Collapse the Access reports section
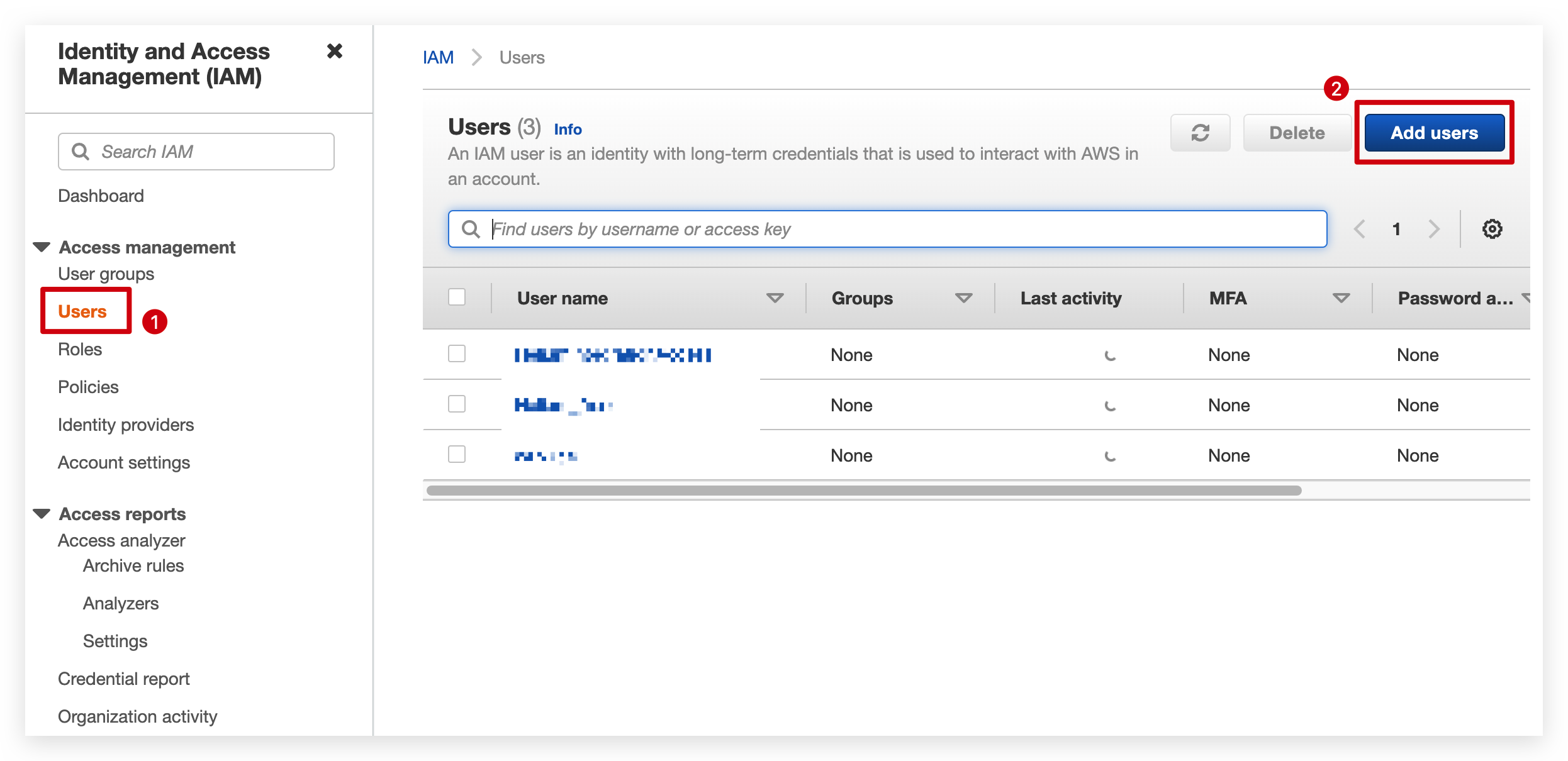Viewport: 1568px width, 761px height. 42,514
